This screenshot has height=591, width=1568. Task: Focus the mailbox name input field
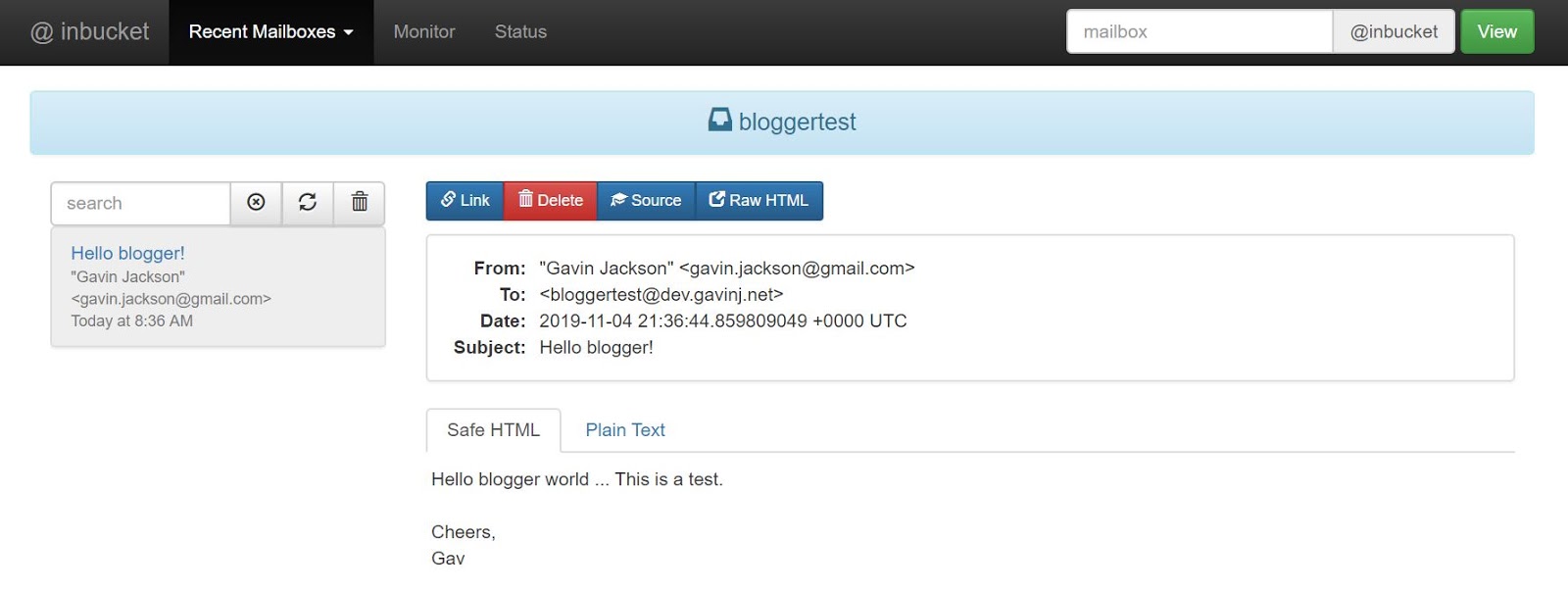coord(1200,31)
